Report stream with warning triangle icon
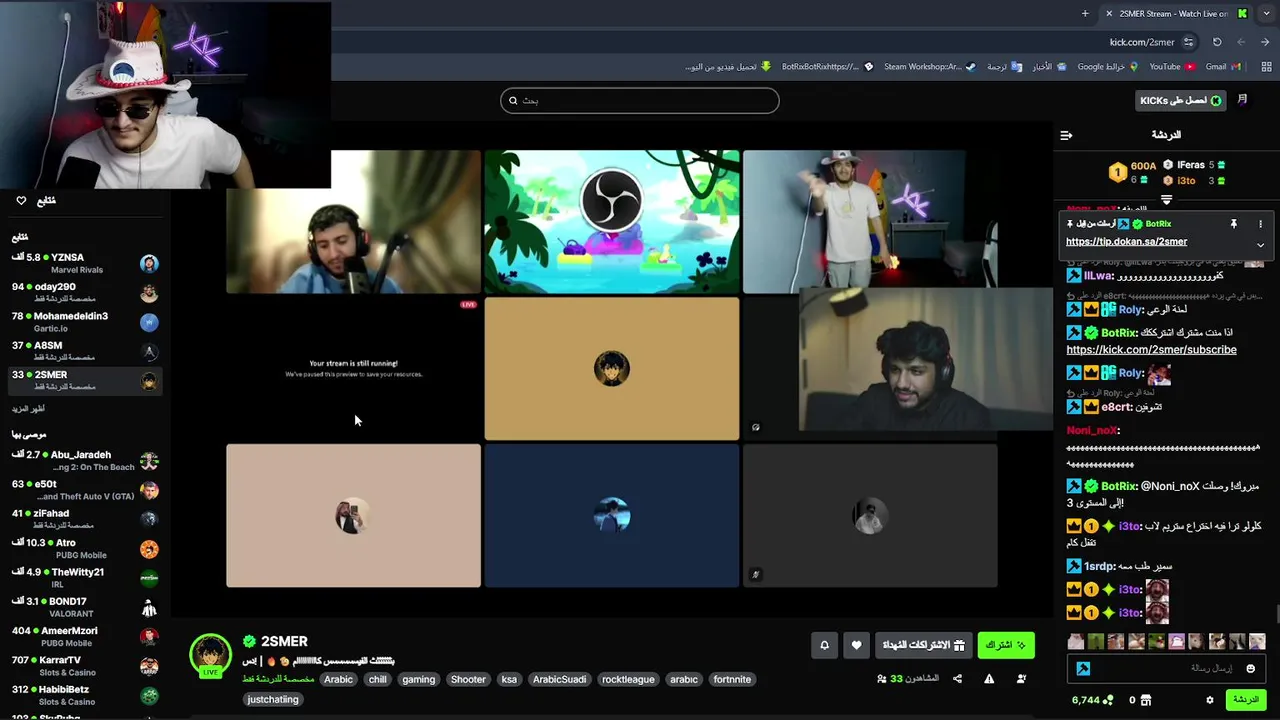Screen dimensions: 1280x720 coord(989,679)
